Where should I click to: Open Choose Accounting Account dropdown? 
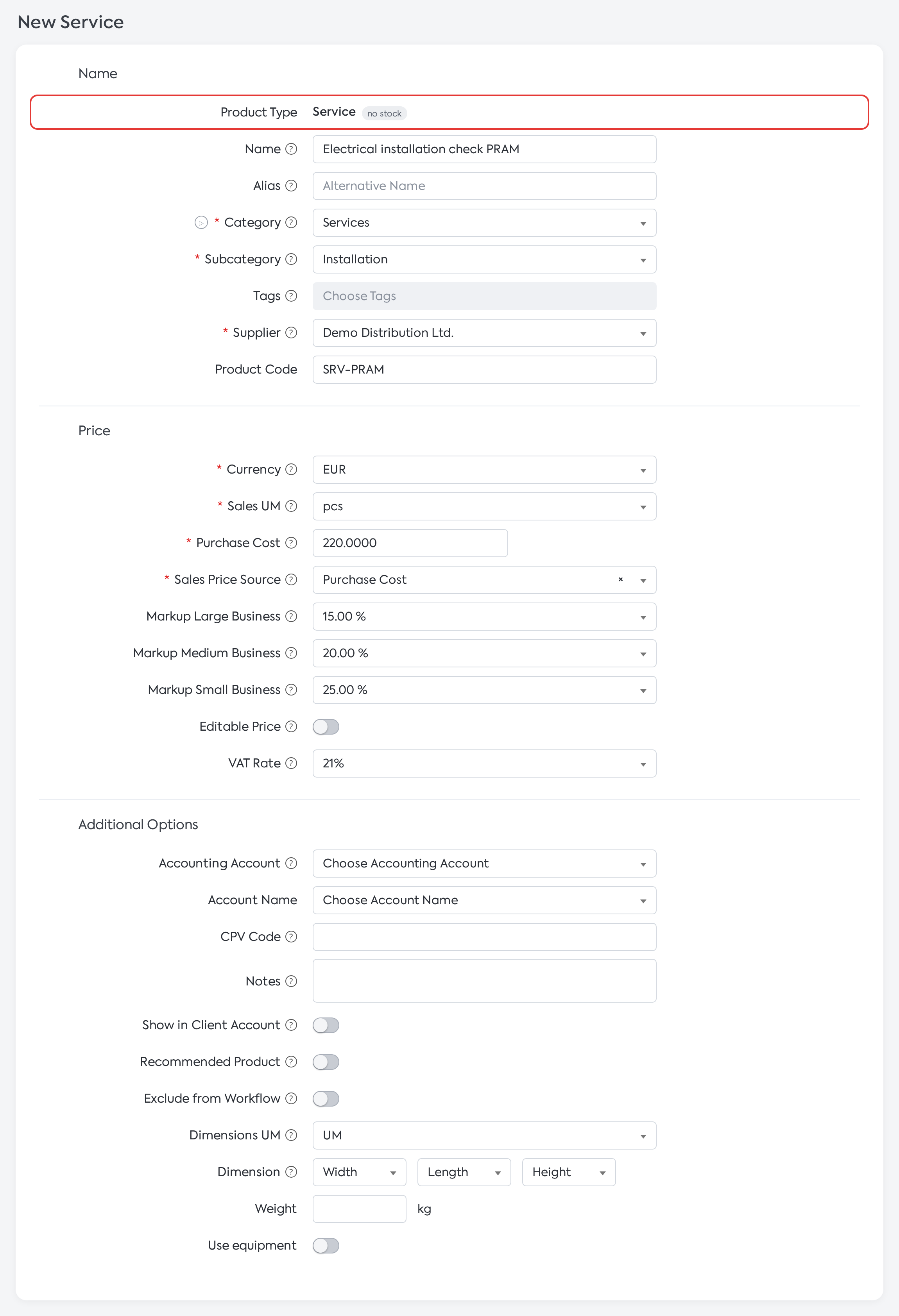click(484, 864)
